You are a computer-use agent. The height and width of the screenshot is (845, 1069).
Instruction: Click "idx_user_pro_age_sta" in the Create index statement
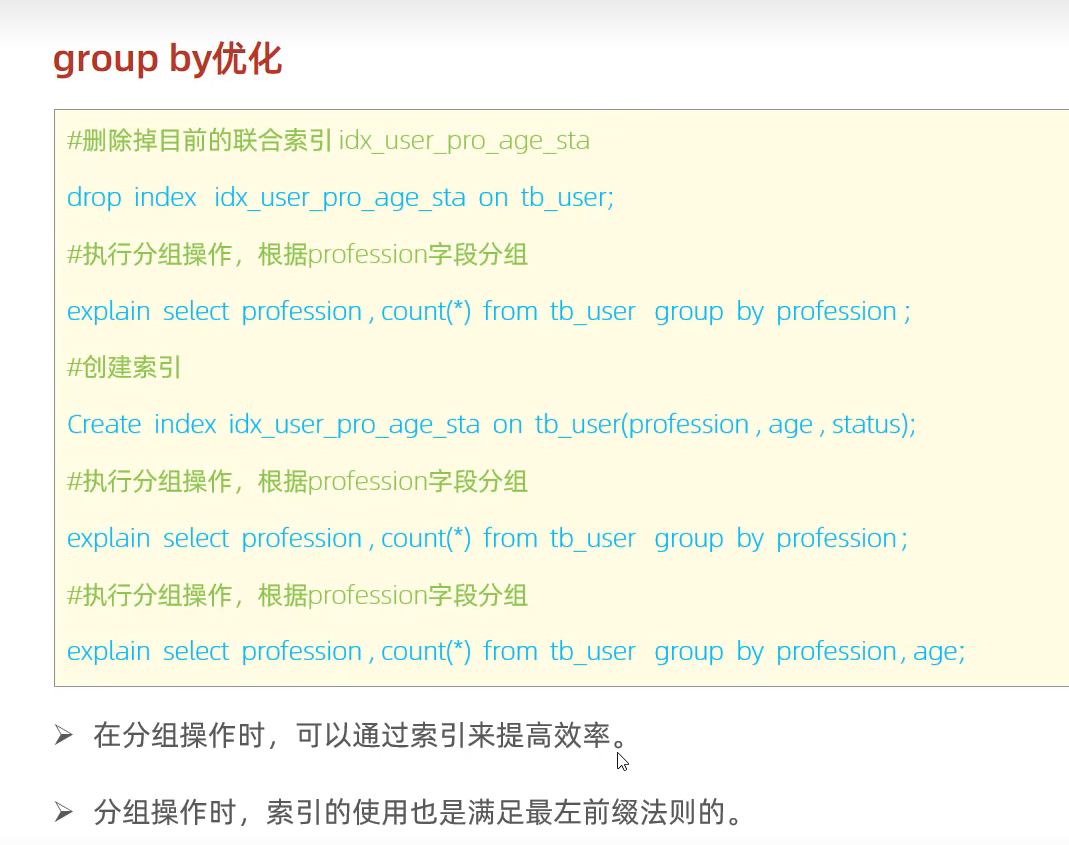click(354, 424)
